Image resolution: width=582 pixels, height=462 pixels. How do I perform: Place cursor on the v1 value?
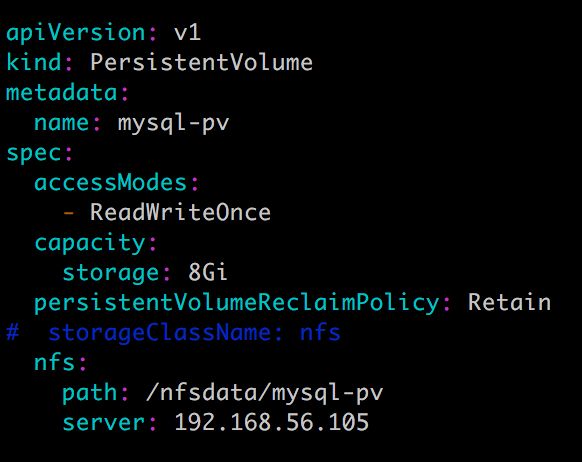(x=187, y=33)
